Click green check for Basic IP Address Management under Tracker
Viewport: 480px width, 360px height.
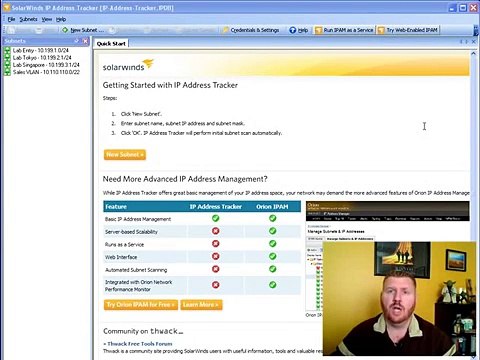(216, 218)
